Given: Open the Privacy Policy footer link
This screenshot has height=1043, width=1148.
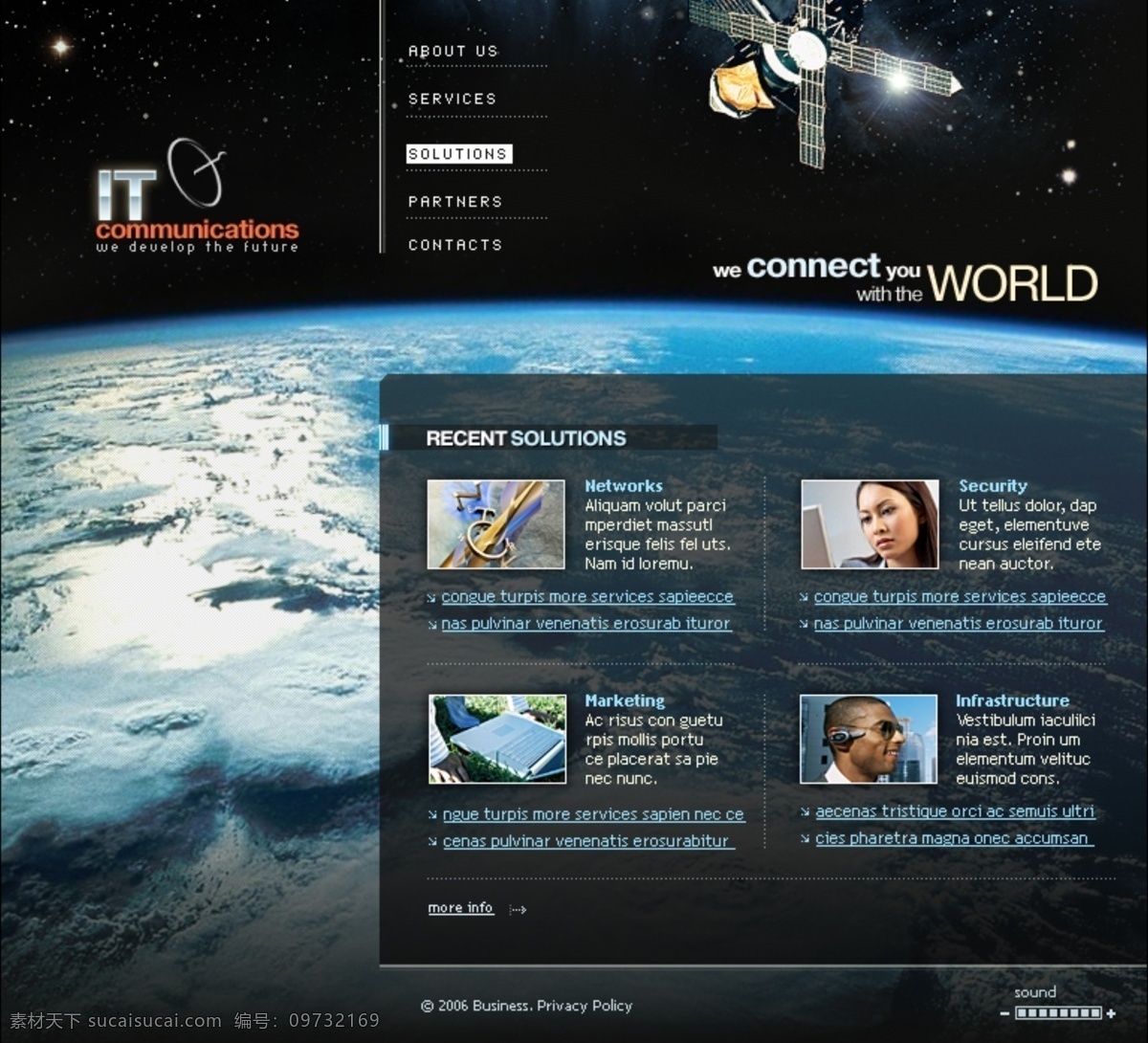Looking at the screenshot, I should (585, 1006).
